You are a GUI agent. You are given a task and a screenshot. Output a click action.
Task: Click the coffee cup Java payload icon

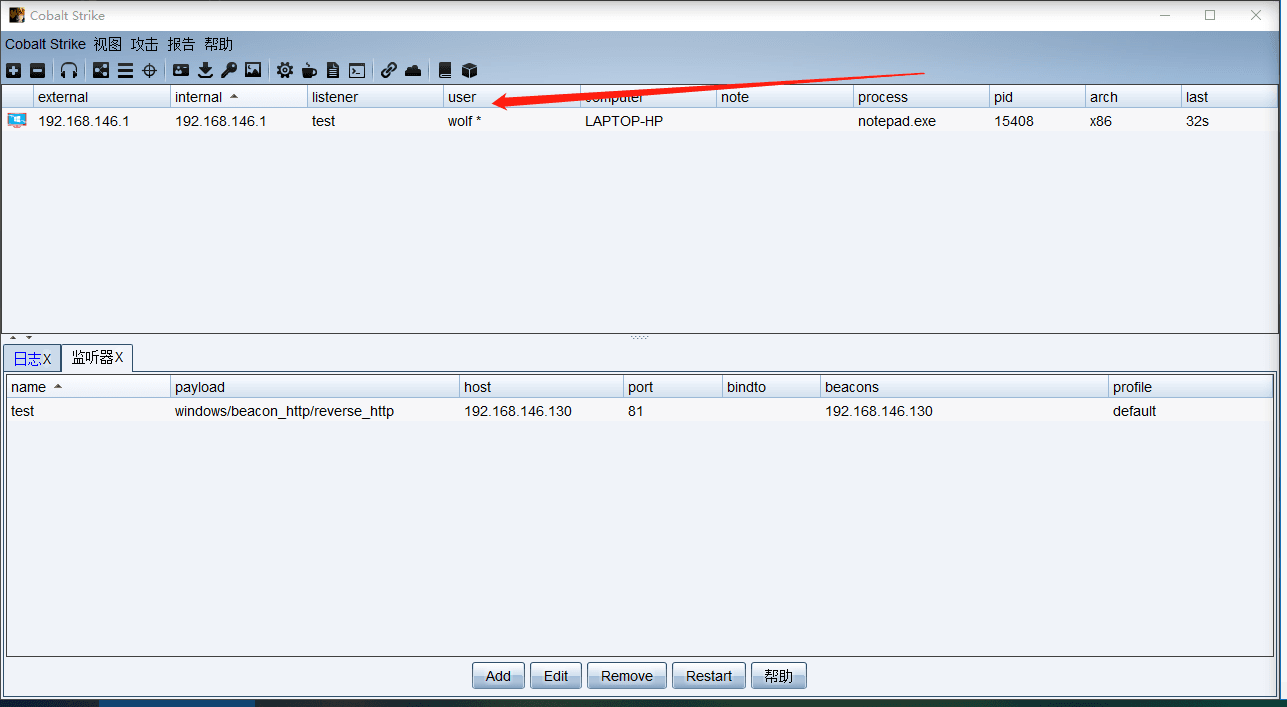tap(309, 70)
